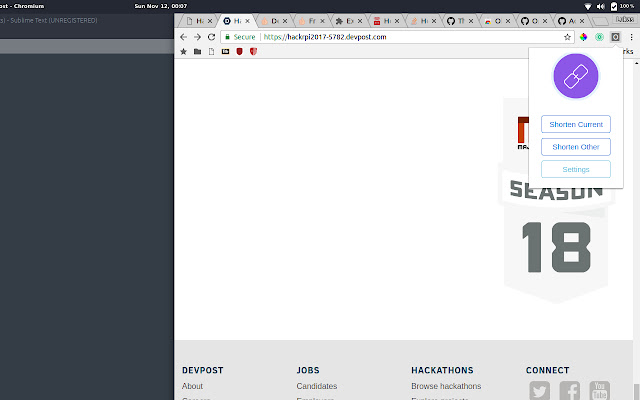Open the extension Settings button
This screenshot has height=400, width=640.
click(x=576, y=169)
